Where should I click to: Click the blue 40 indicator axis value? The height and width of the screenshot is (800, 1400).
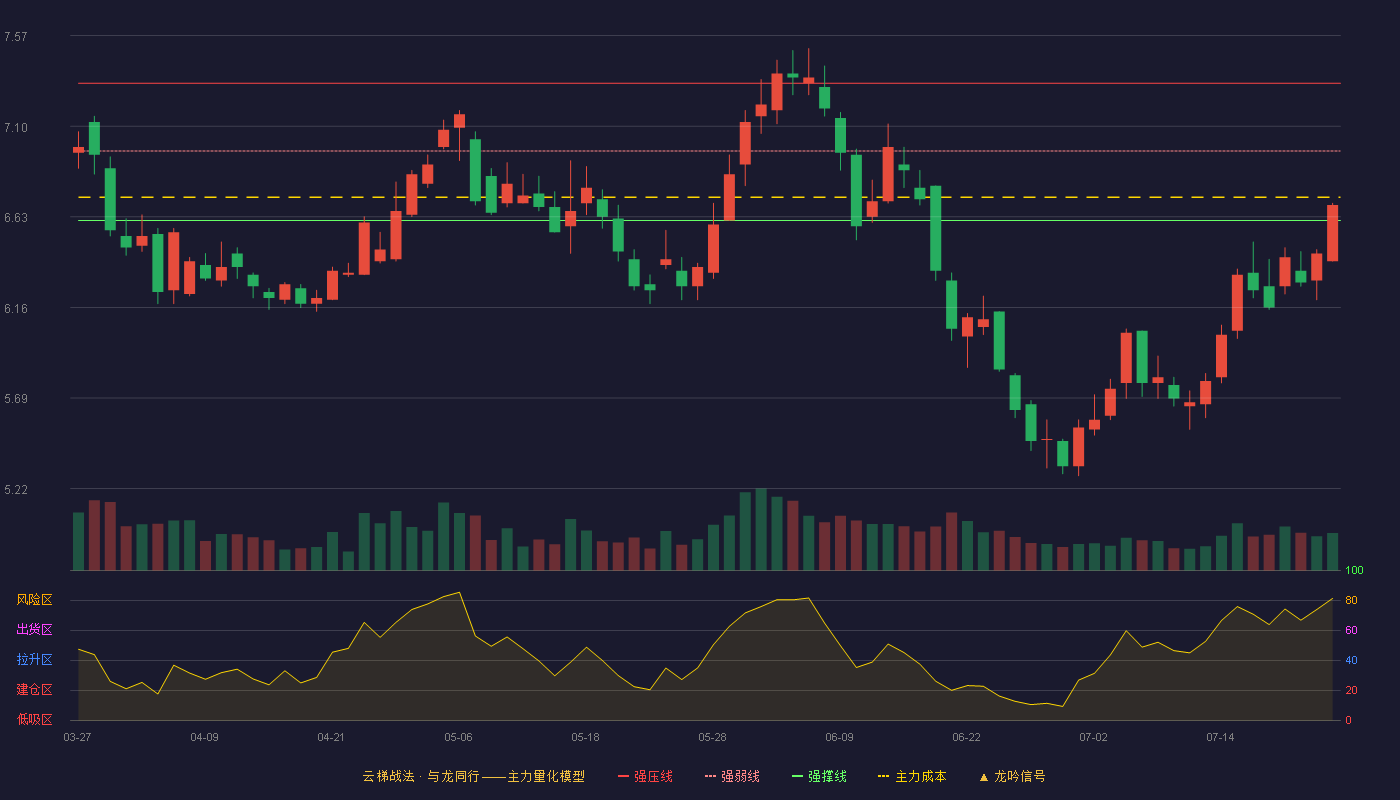tap(1351, 660)
